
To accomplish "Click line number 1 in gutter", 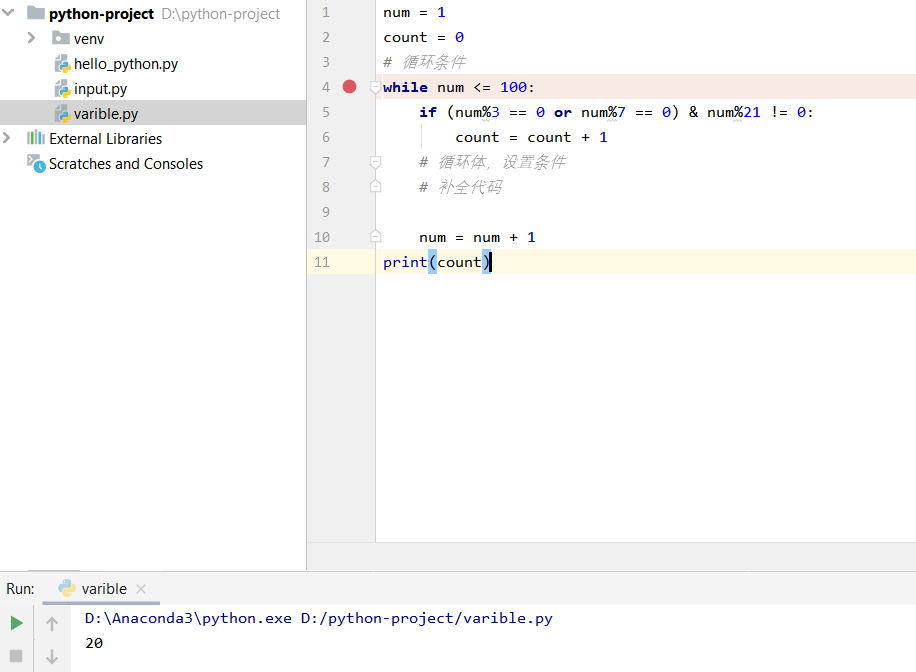I will click(325, 12).
